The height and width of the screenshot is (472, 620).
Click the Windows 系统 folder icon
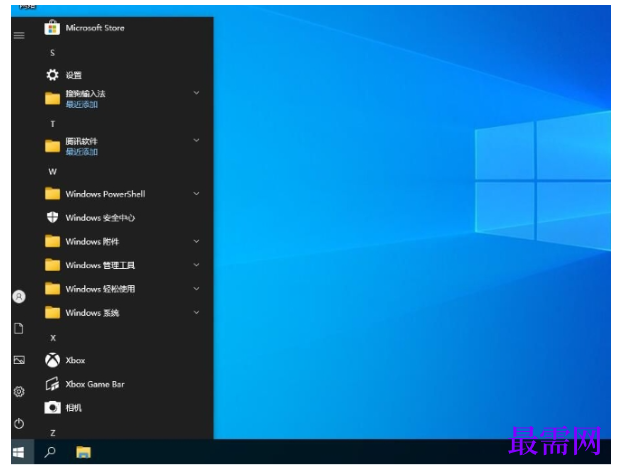52,313
